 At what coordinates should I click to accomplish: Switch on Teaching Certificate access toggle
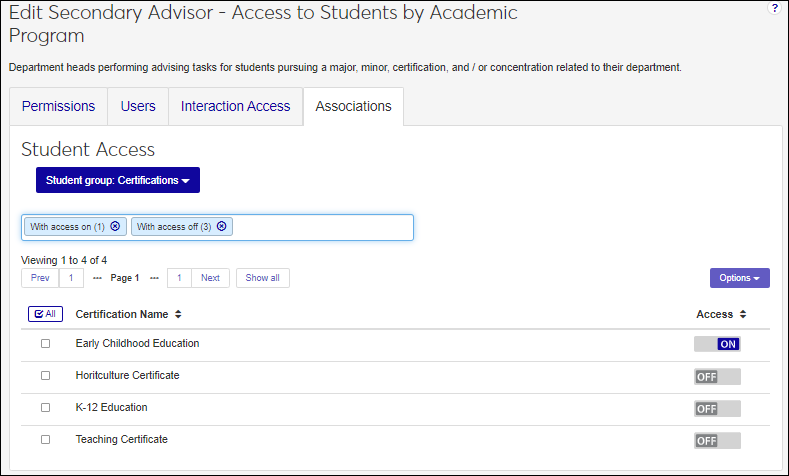pos(717,440)
